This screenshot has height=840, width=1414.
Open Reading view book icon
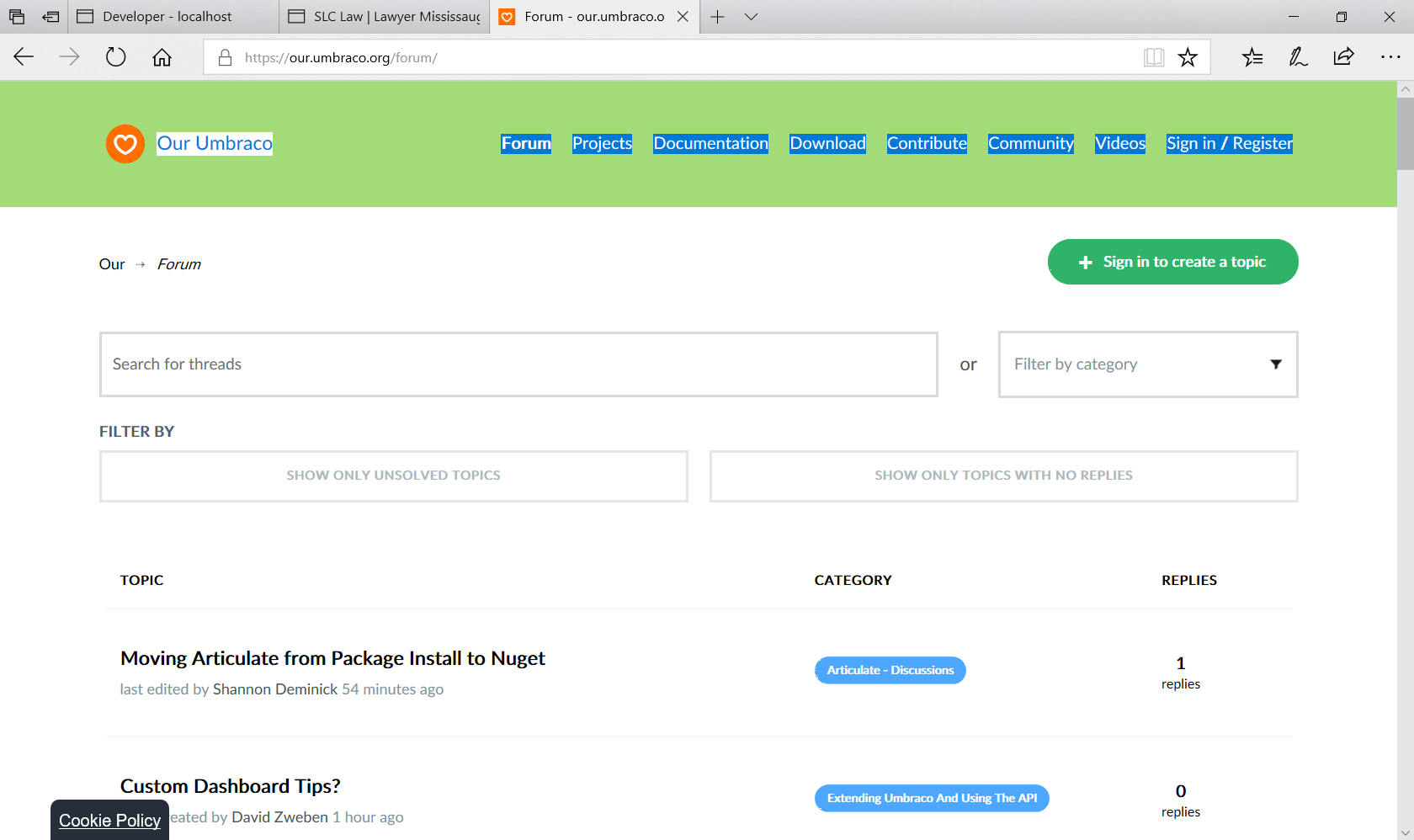(x=1154, y=57)
